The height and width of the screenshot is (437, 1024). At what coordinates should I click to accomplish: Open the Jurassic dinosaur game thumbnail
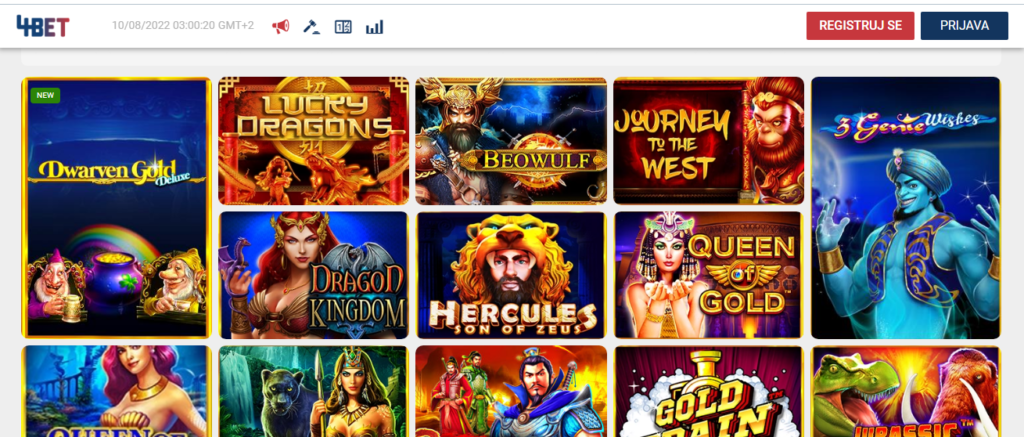click(x=906, y=391)
